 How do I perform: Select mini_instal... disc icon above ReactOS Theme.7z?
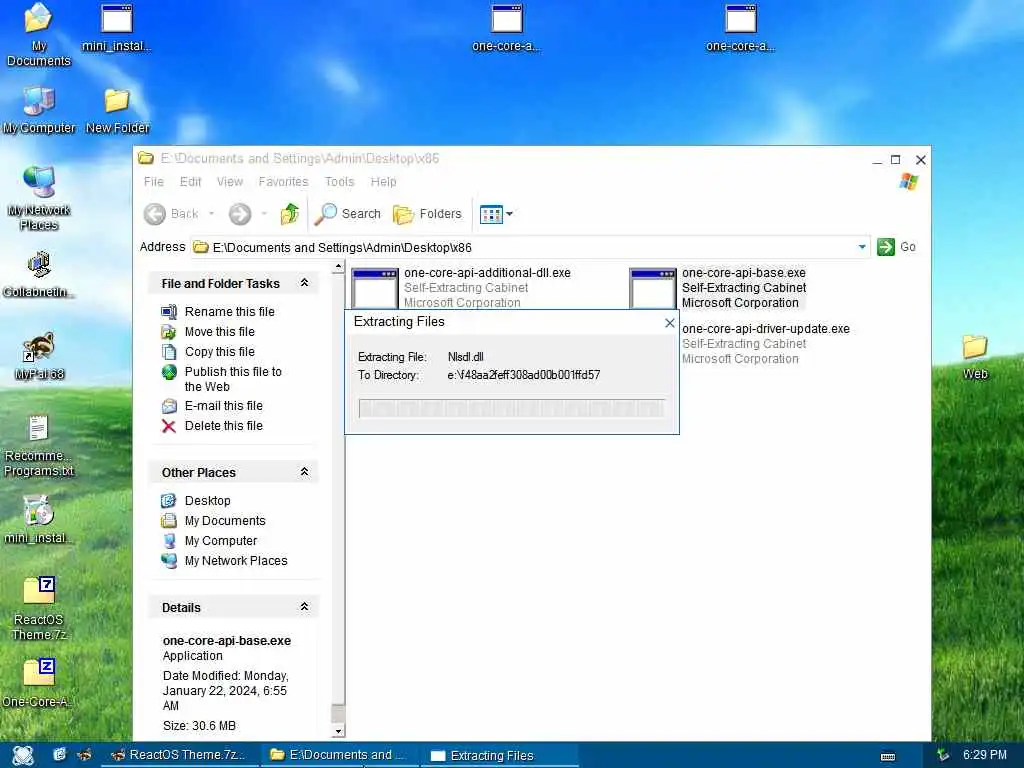coord(39,520)
